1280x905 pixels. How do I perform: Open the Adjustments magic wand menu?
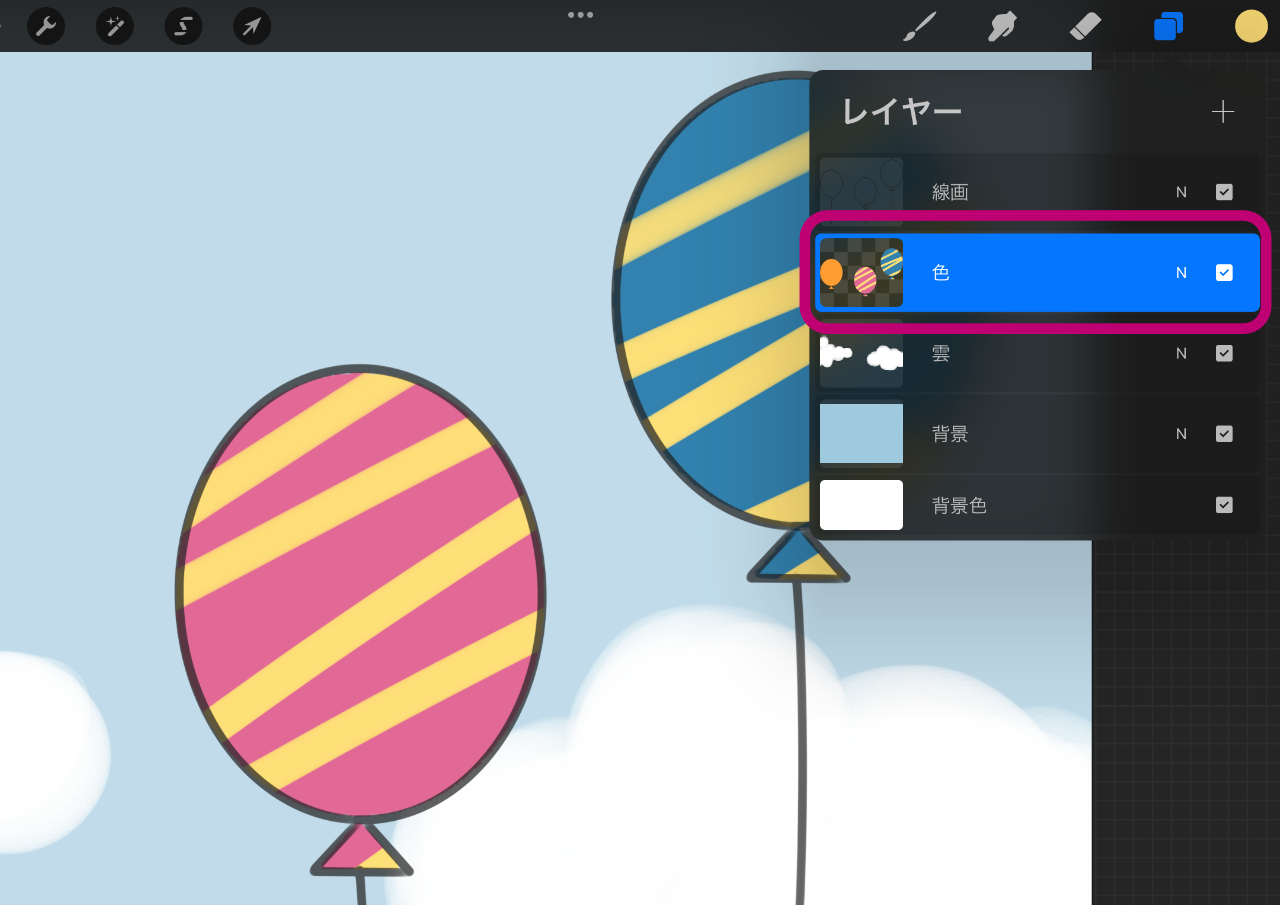(x=115, y=26)
